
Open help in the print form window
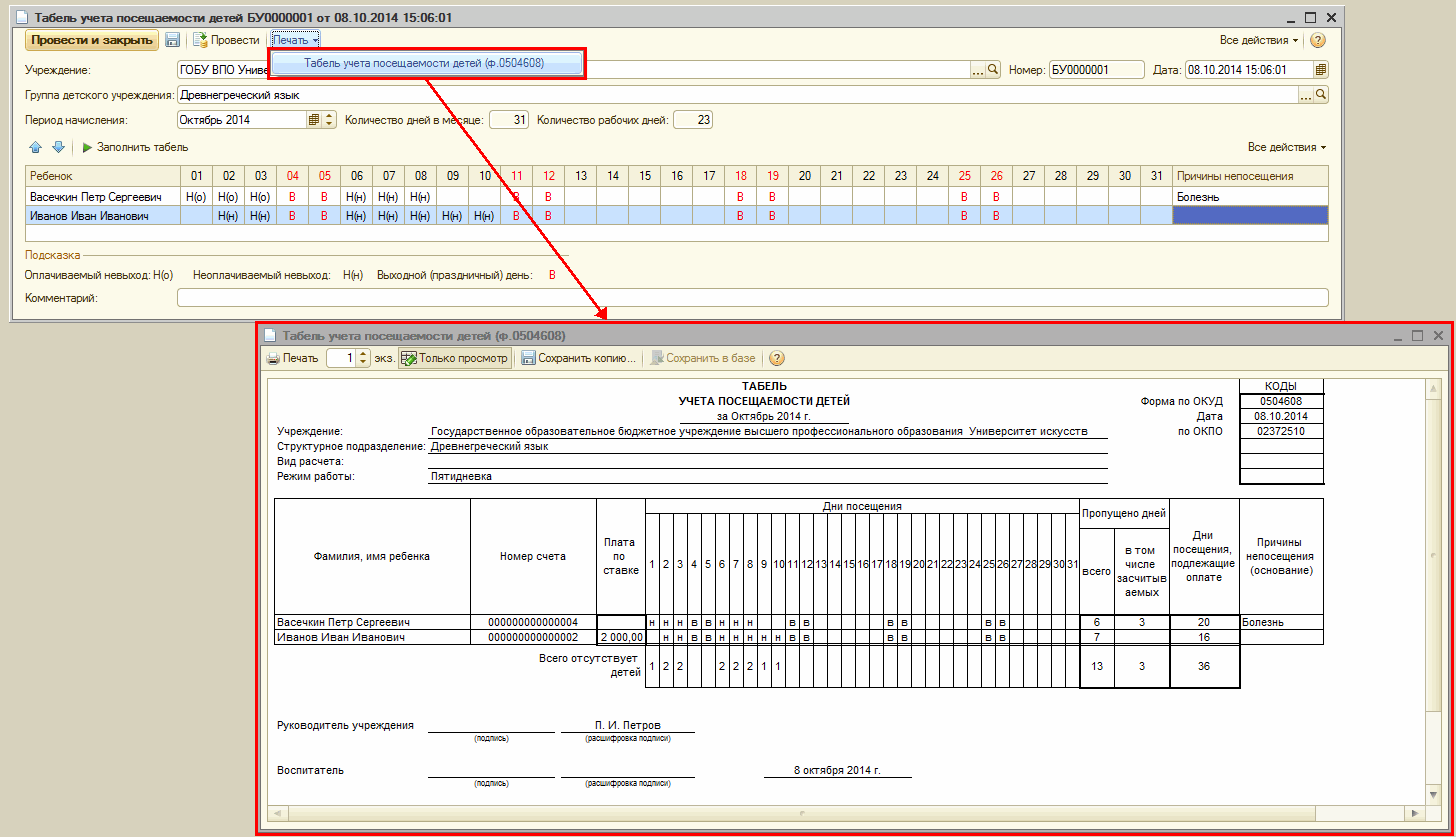click(776, 358)
